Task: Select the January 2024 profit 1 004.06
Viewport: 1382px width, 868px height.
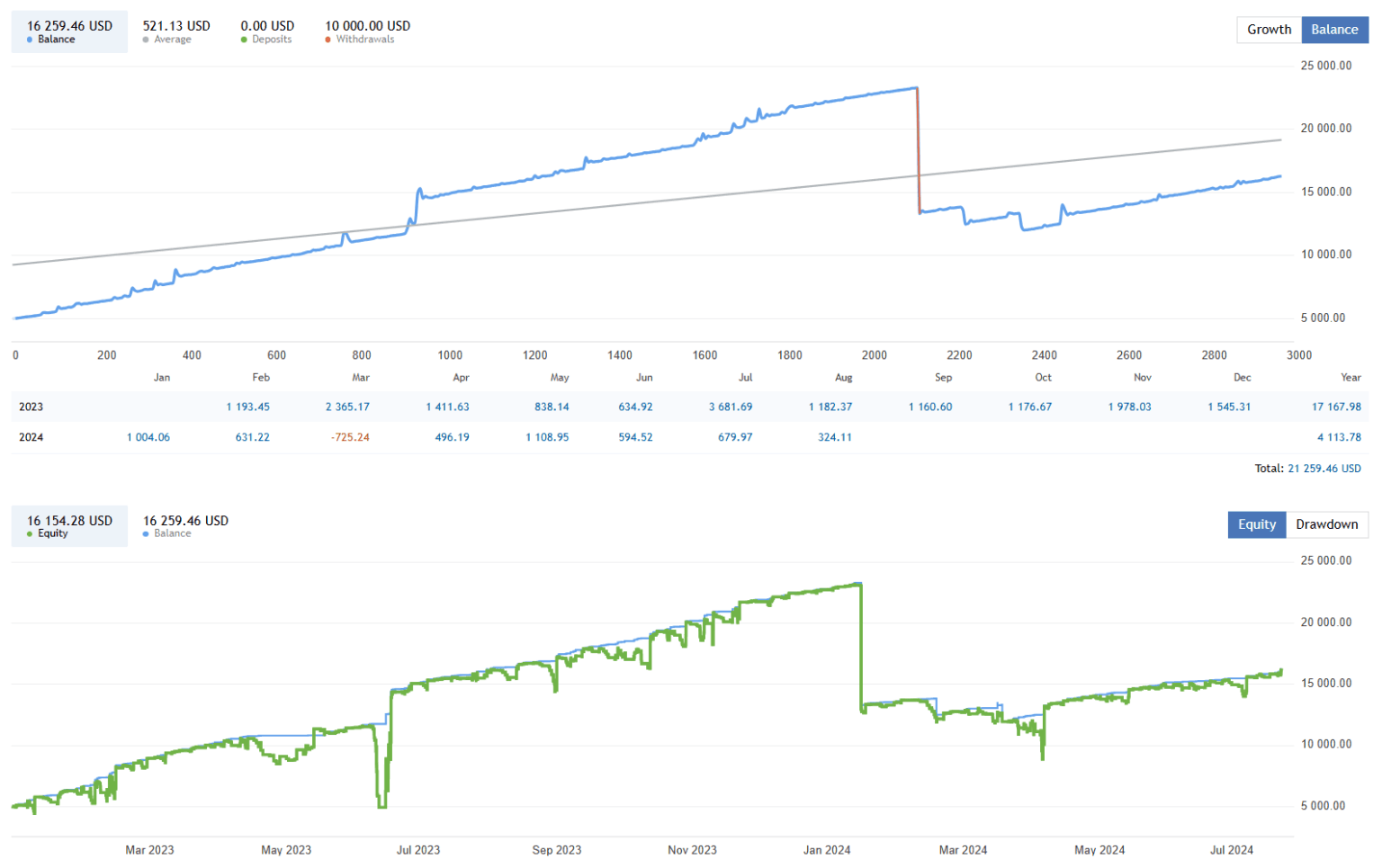Action: 148,437
